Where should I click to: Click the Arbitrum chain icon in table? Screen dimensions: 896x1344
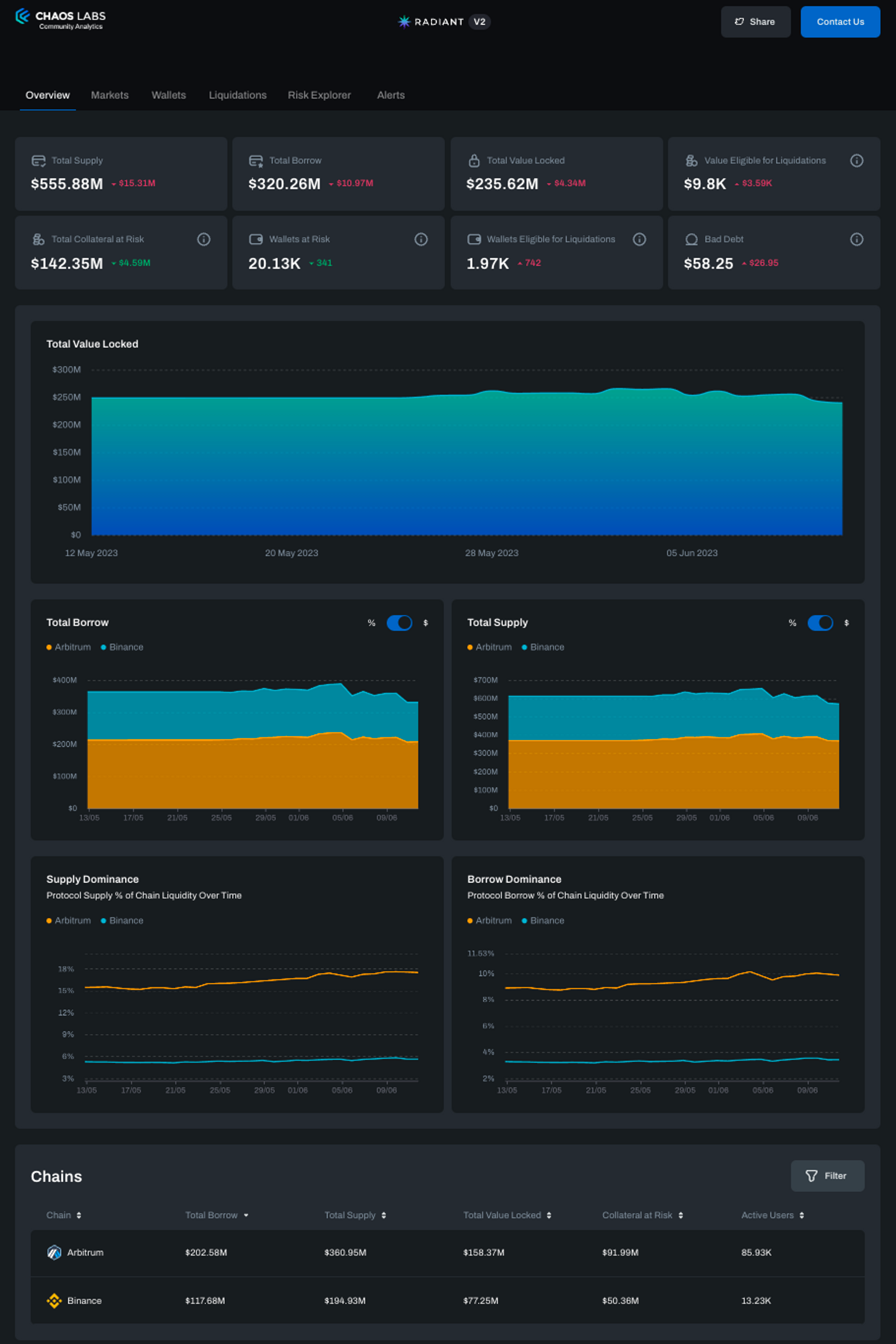(54, 1253)
